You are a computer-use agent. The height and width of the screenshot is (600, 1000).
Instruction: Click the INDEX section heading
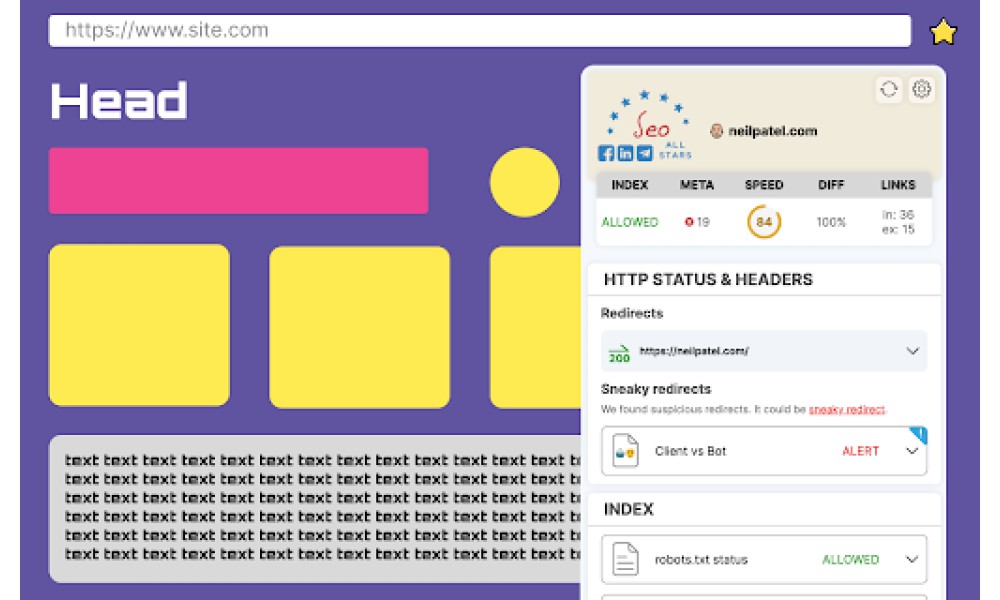pos(628,509)
